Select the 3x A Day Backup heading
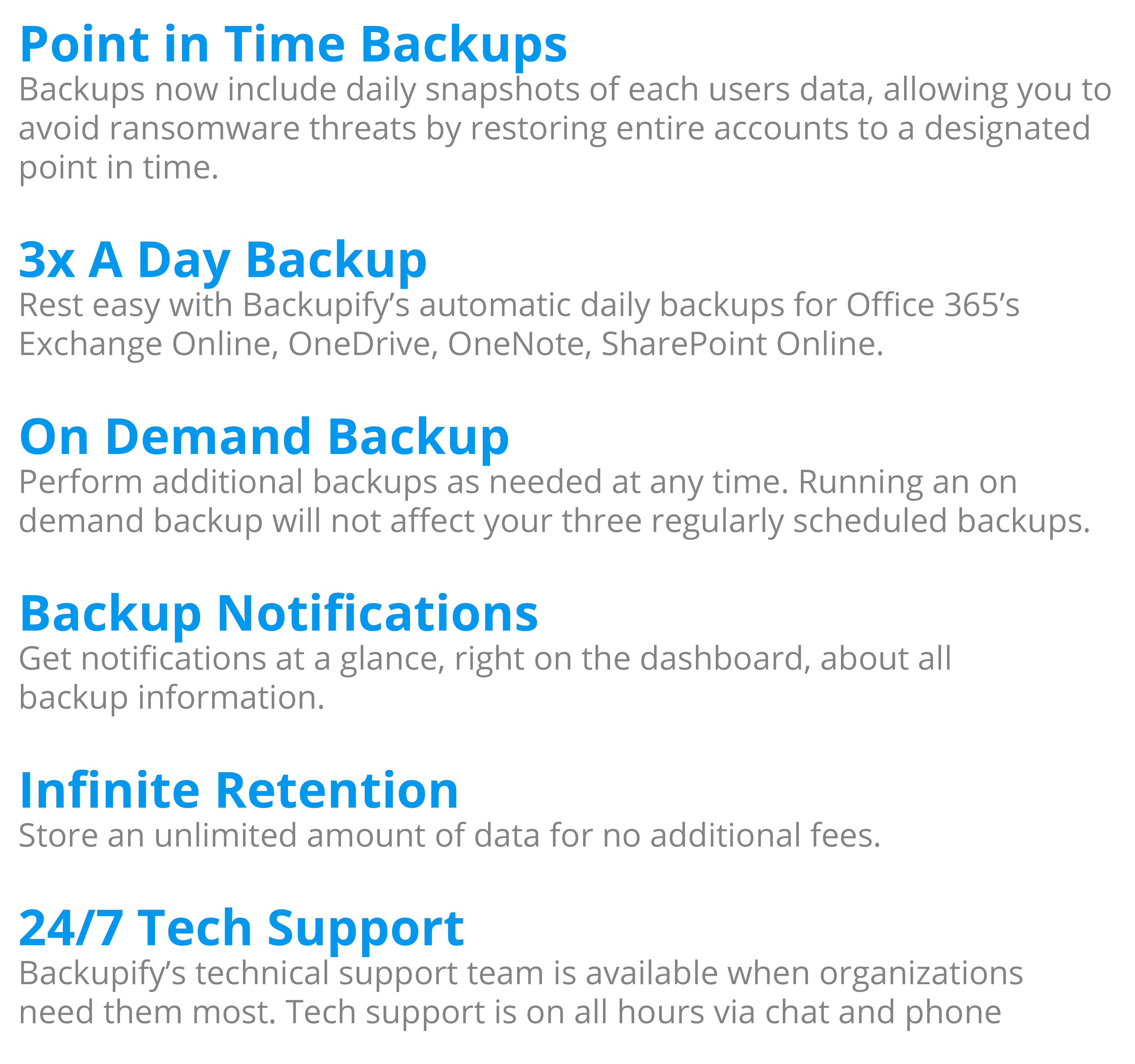Image resolution: width=1135 pixels, height=1064 pixels. pyautogui.click(x=223, y=261)
